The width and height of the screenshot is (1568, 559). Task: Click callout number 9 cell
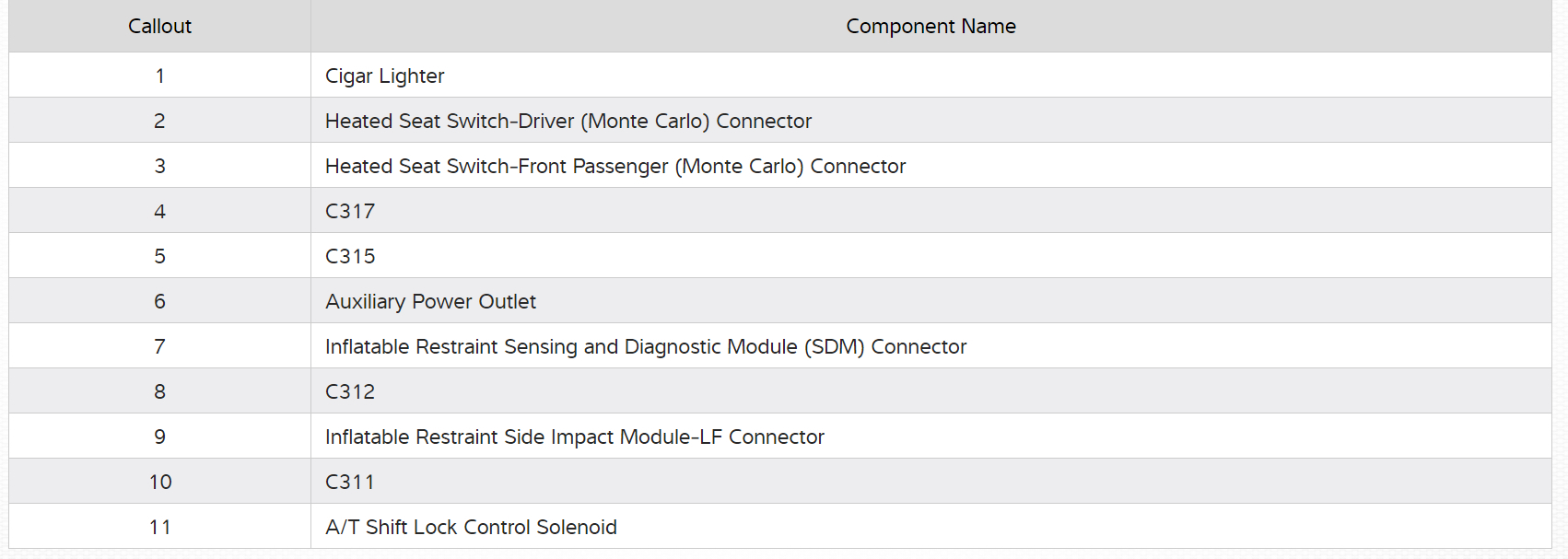click(159, 437)
